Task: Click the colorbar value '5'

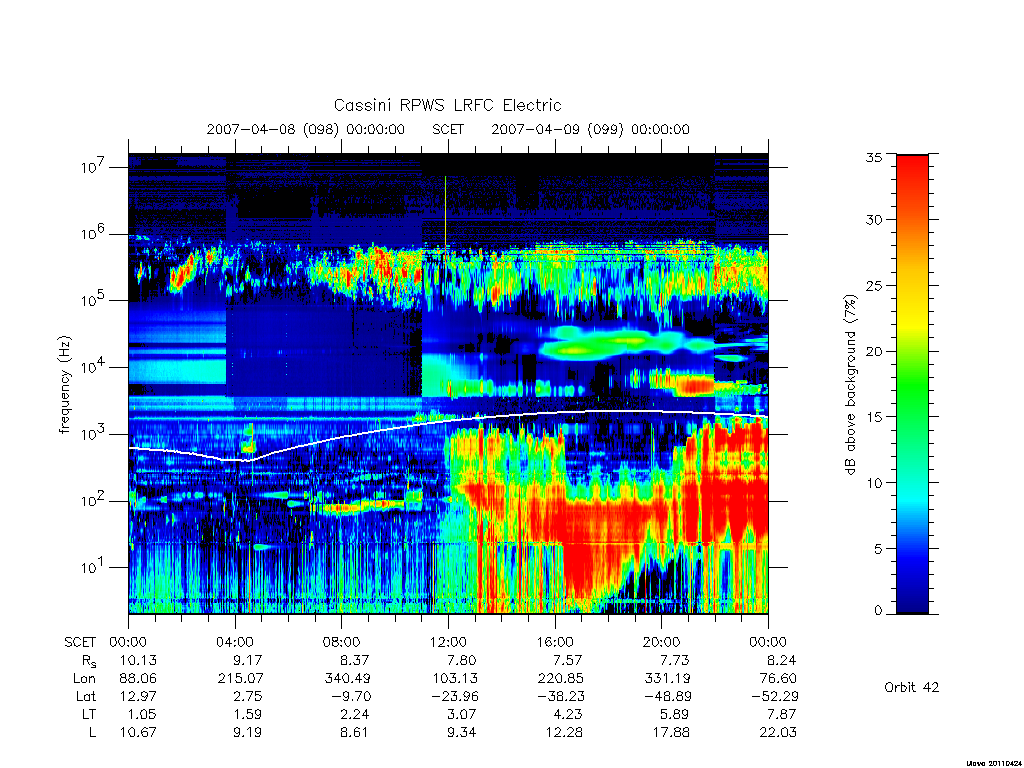Action: coord(878,549)
